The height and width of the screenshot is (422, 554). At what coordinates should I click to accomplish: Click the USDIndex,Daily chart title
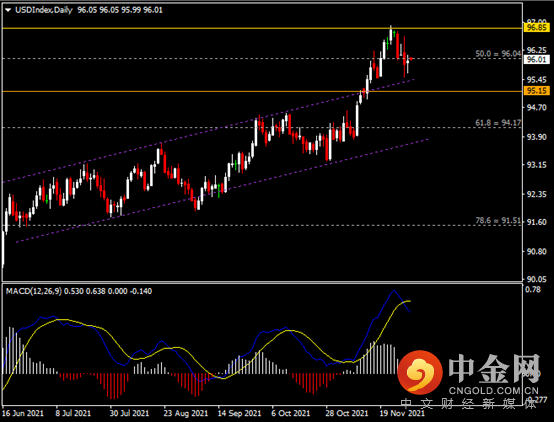point(44,10)
